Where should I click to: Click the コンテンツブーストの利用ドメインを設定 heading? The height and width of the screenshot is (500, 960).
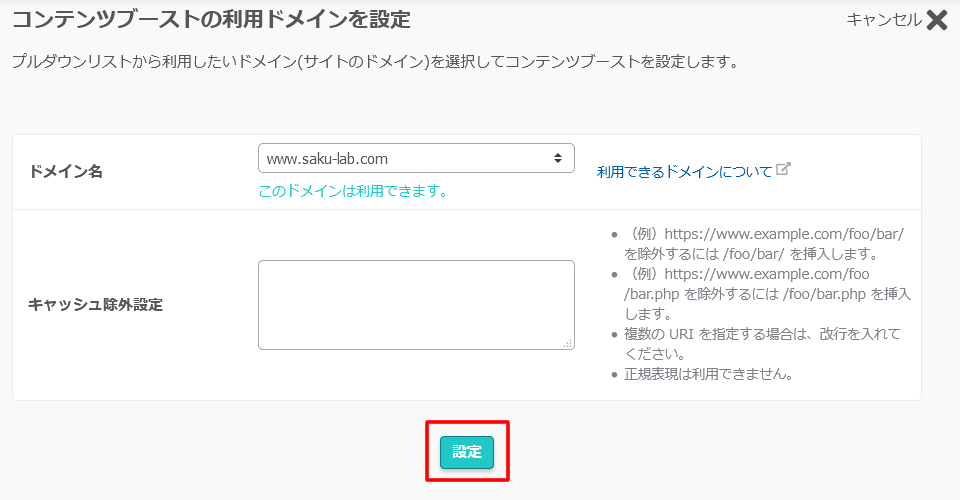211,20
